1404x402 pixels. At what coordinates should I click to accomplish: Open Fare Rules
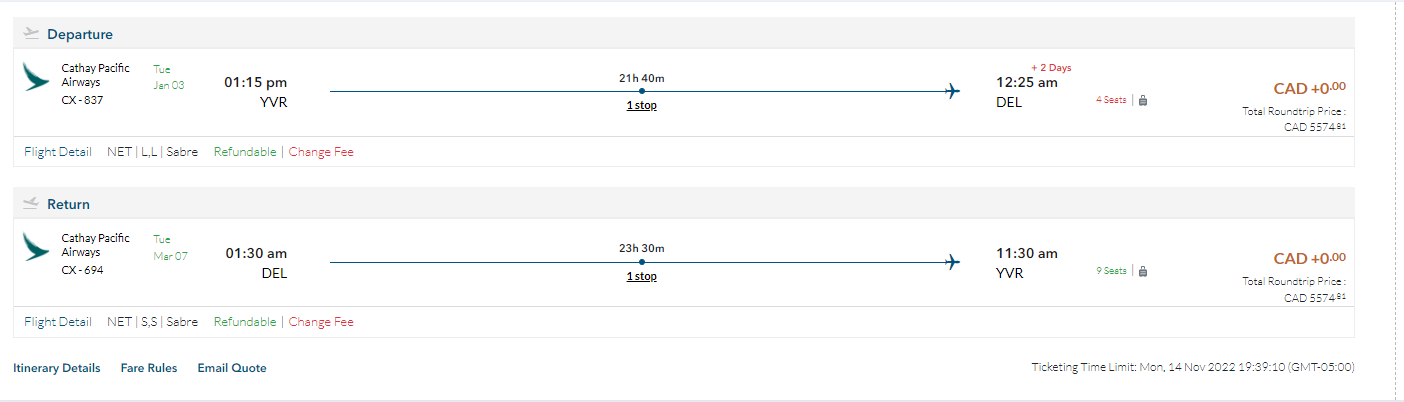tap(149, 368)
